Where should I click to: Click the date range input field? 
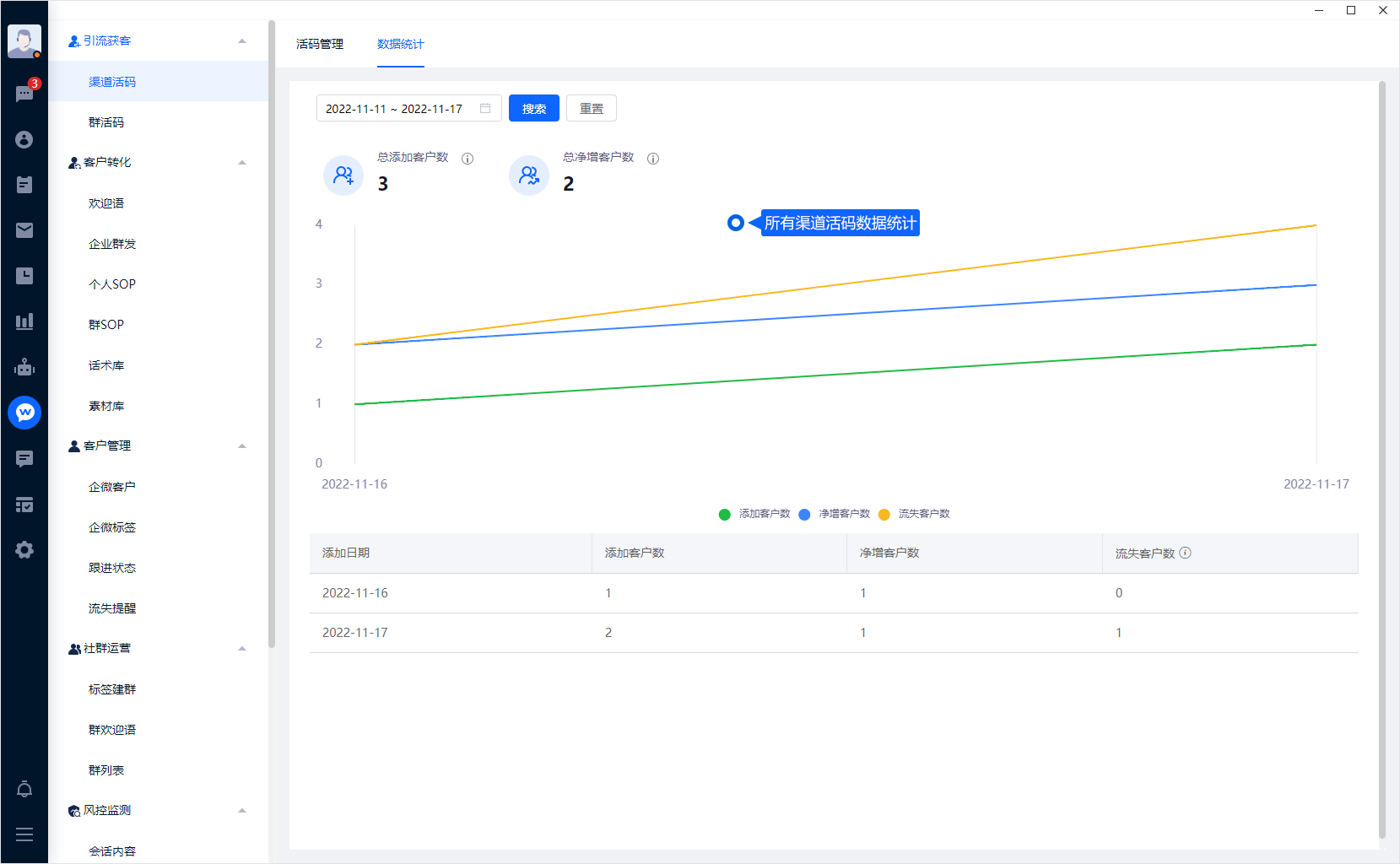coord(409,108)
